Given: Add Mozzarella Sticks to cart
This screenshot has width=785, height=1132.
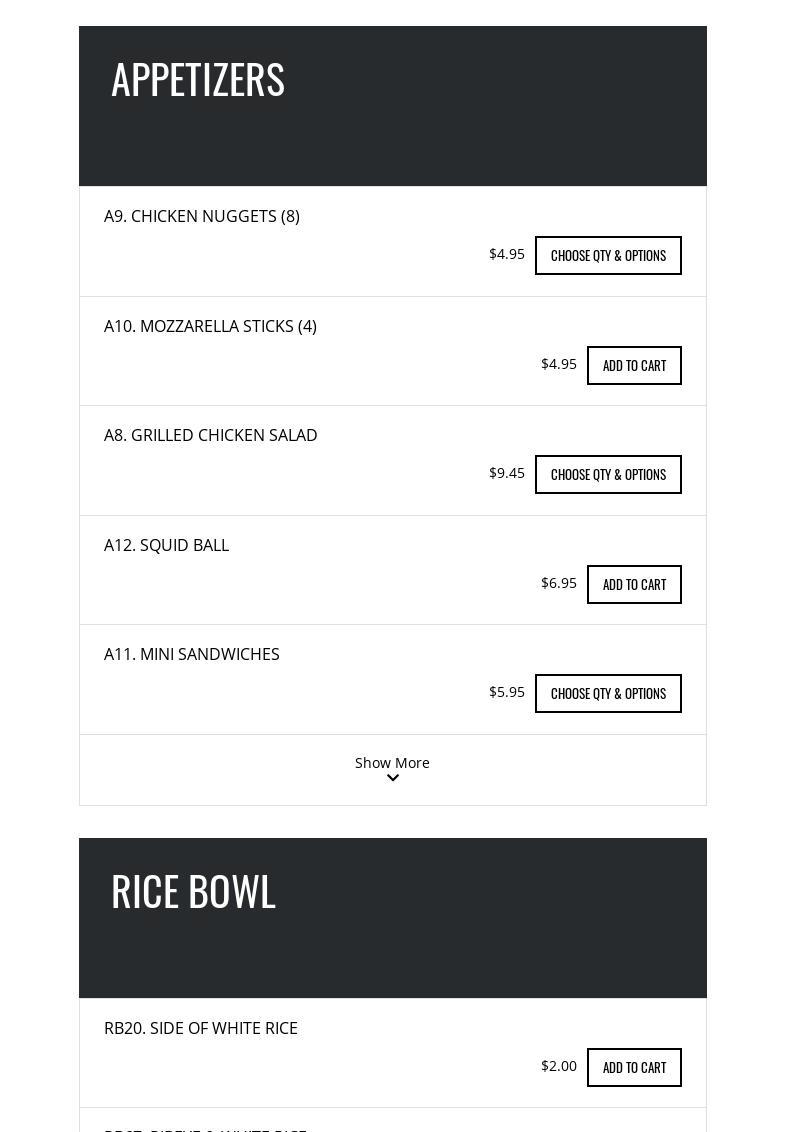Looking at the screenshot, I should pyautogui.click(x=634, y=365).
